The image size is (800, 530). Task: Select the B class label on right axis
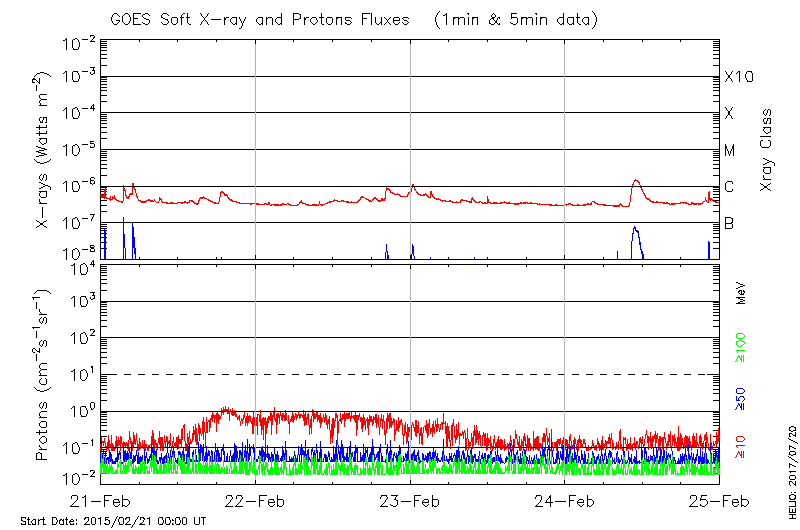tap(729, 223)
